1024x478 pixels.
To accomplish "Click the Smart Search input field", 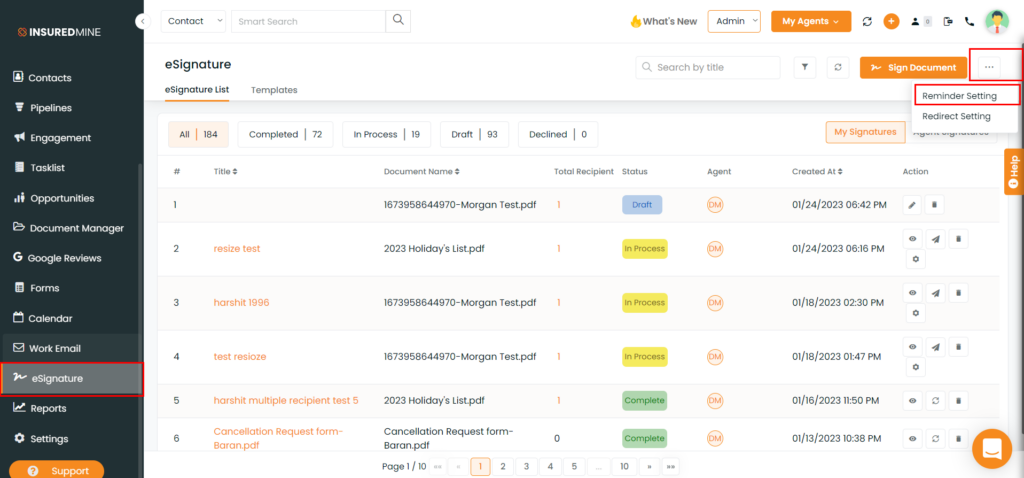I will [x=308, y=21].
